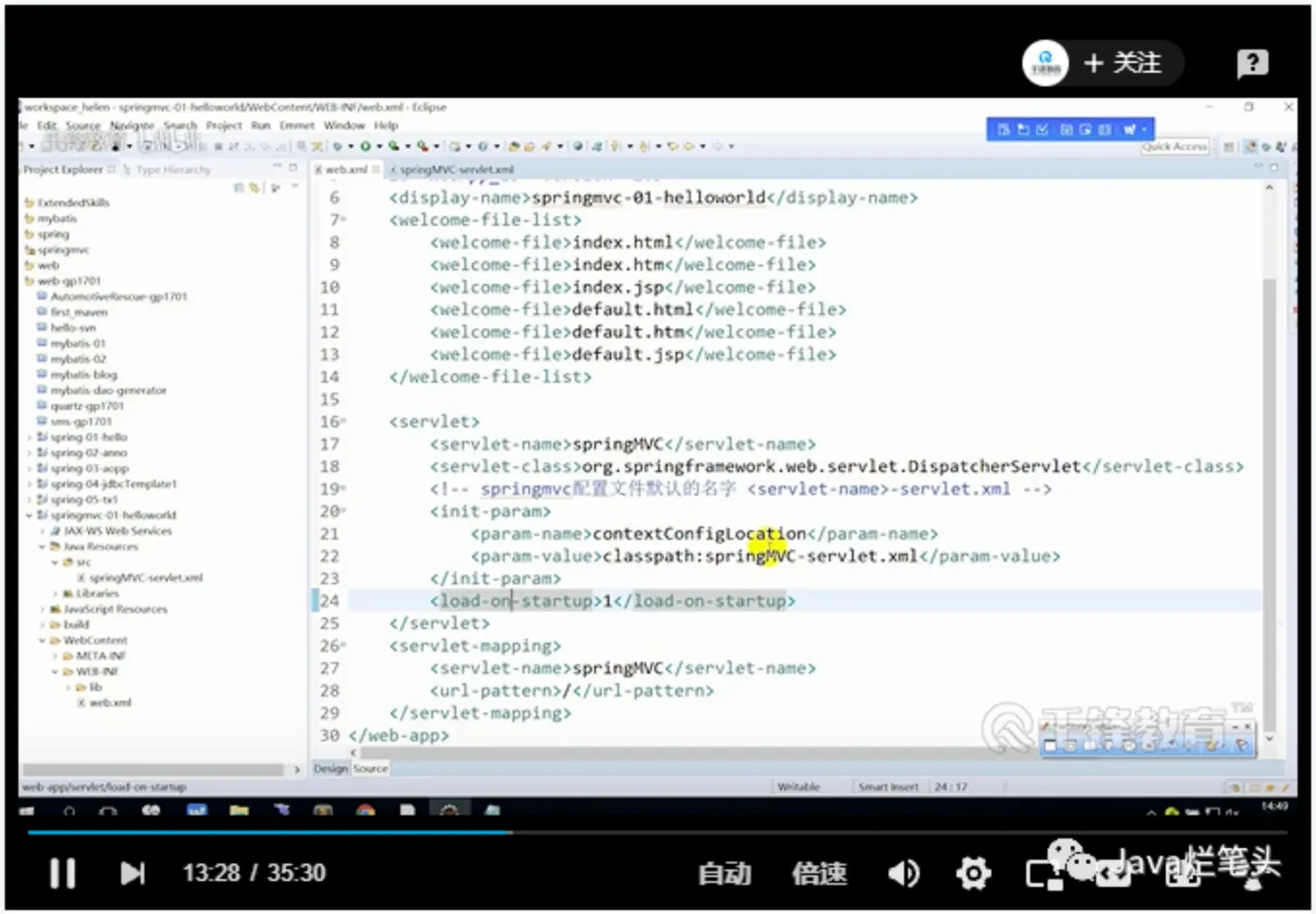Switch to the web.xml editor tab
1316x914 pixels.
pos(346,169)
